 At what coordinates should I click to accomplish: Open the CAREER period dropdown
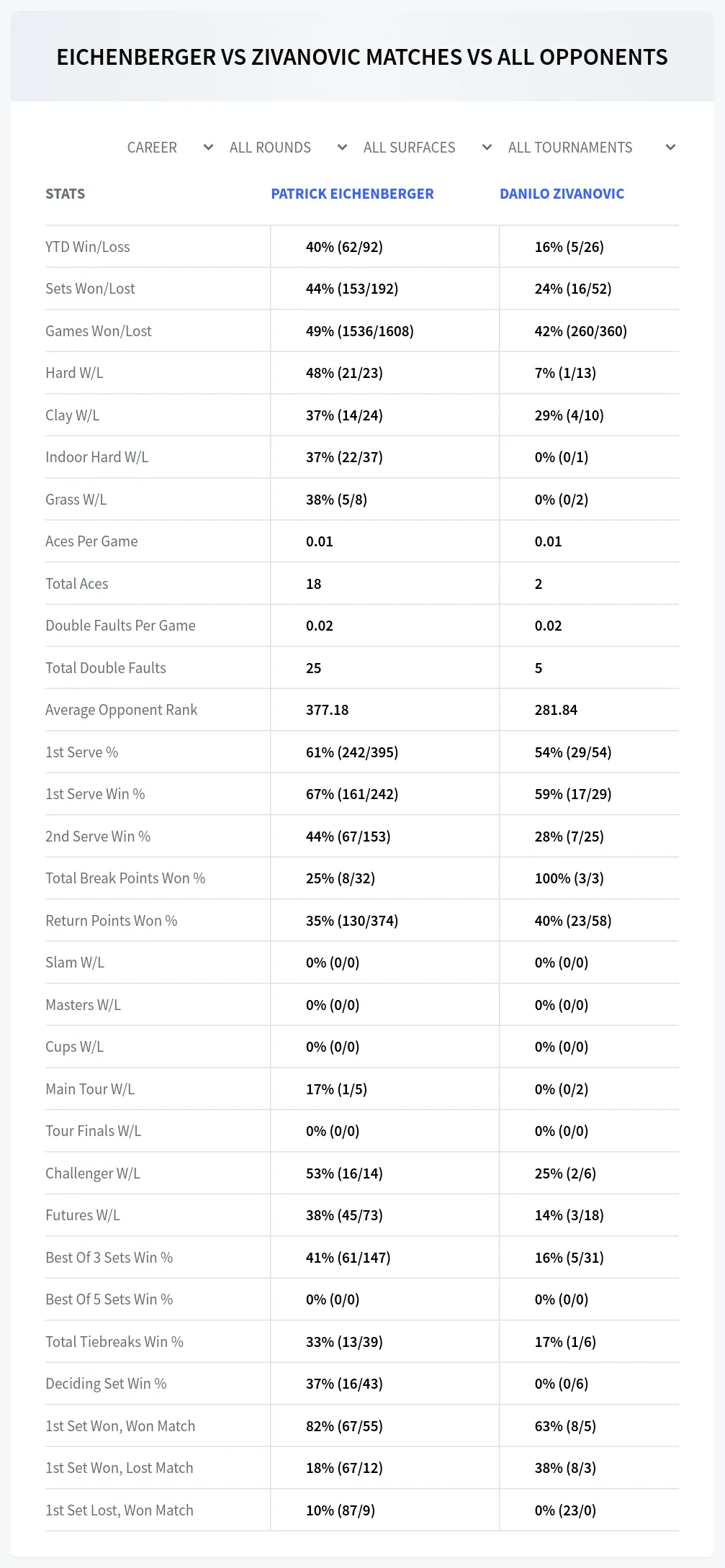click(x=170, y=148)
